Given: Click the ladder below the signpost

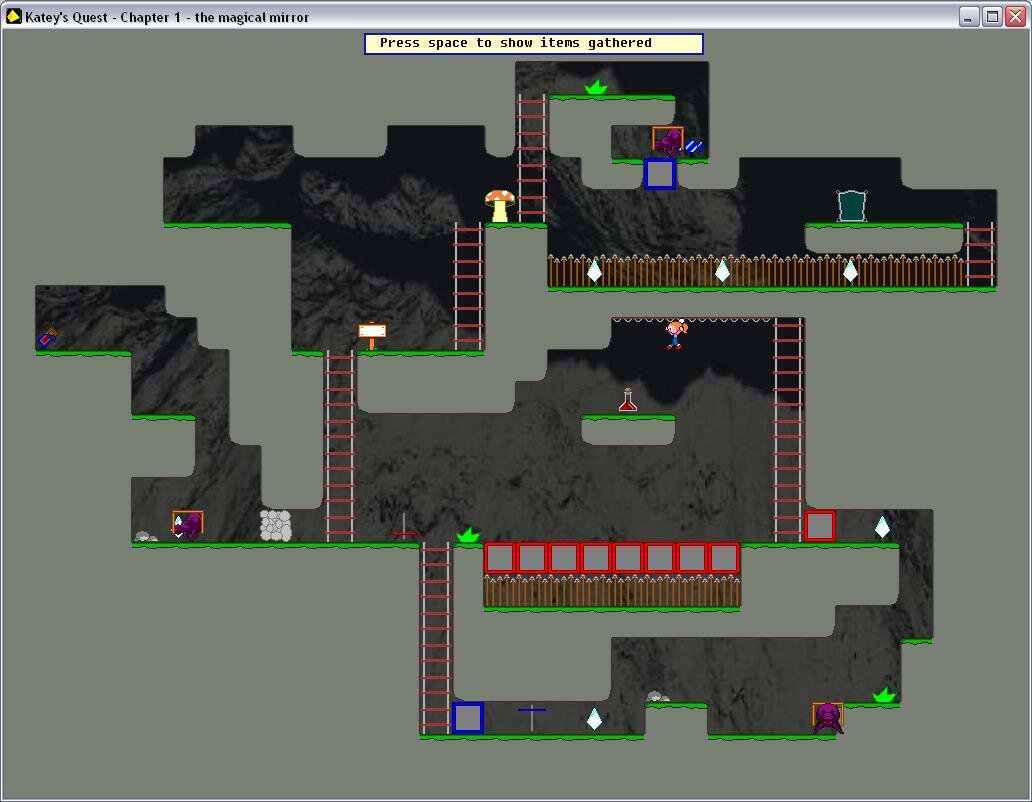Looking at the screenshot, I should (340, 446).
